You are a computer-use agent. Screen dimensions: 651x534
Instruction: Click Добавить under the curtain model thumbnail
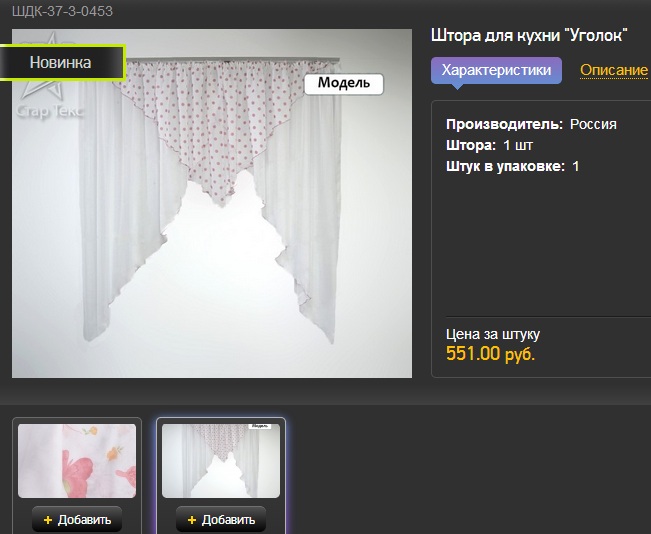(x=221, y=519)
